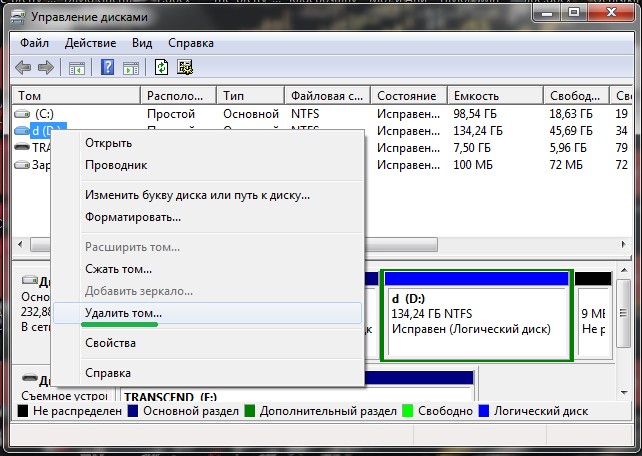
Task: Click the 100 МБ capacity cell
Action: [x=473, y=165]
